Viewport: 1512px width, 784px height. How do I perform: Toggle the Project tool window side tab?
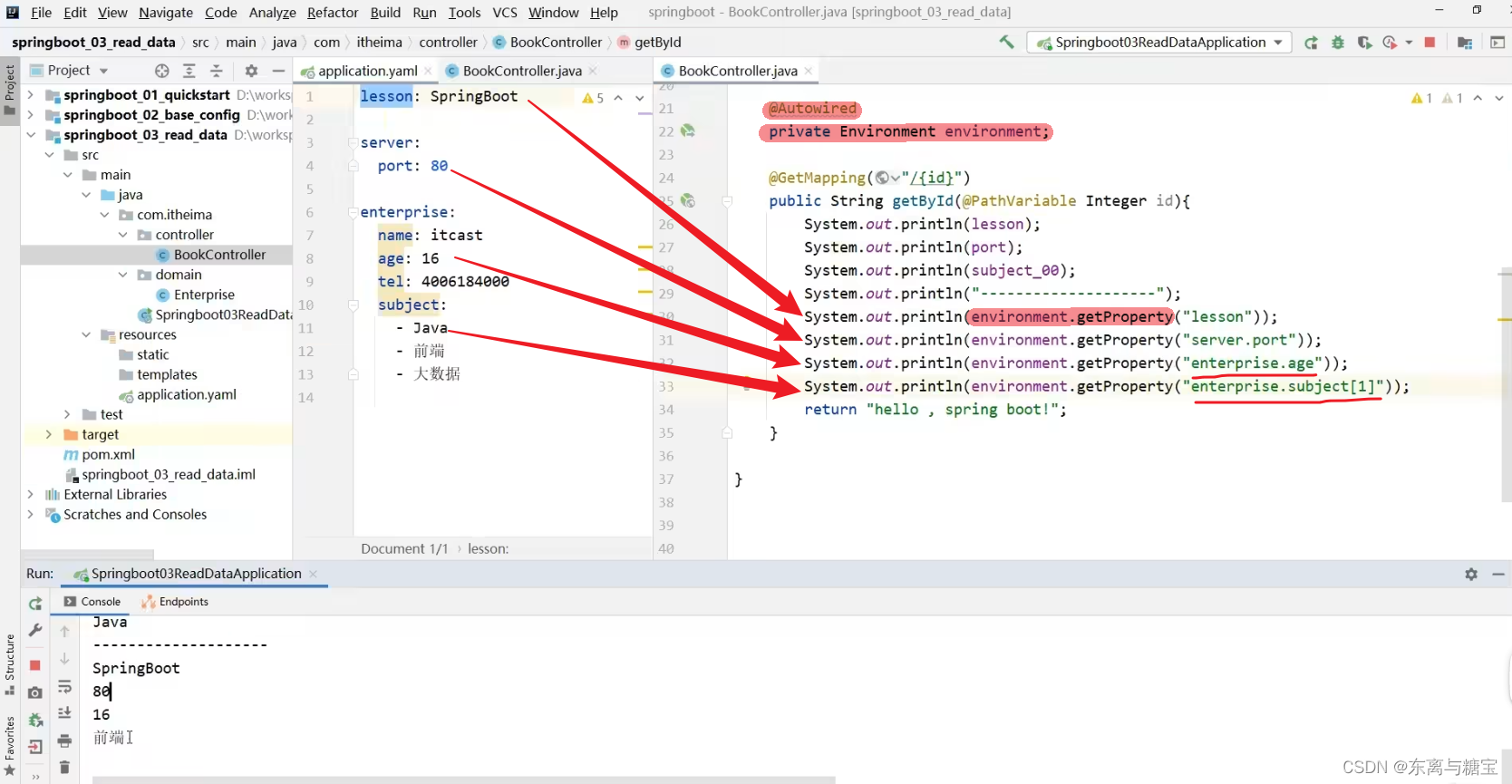10,90
